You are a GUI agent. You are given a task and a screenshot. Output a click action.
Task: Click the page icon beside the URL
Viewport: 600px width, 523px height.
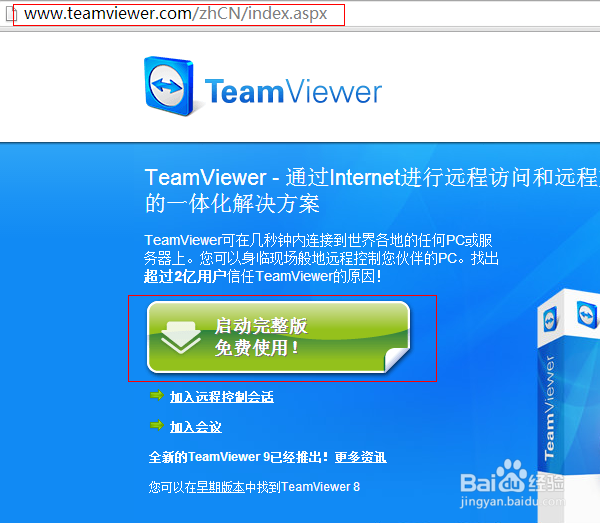(x=11, y=14)
